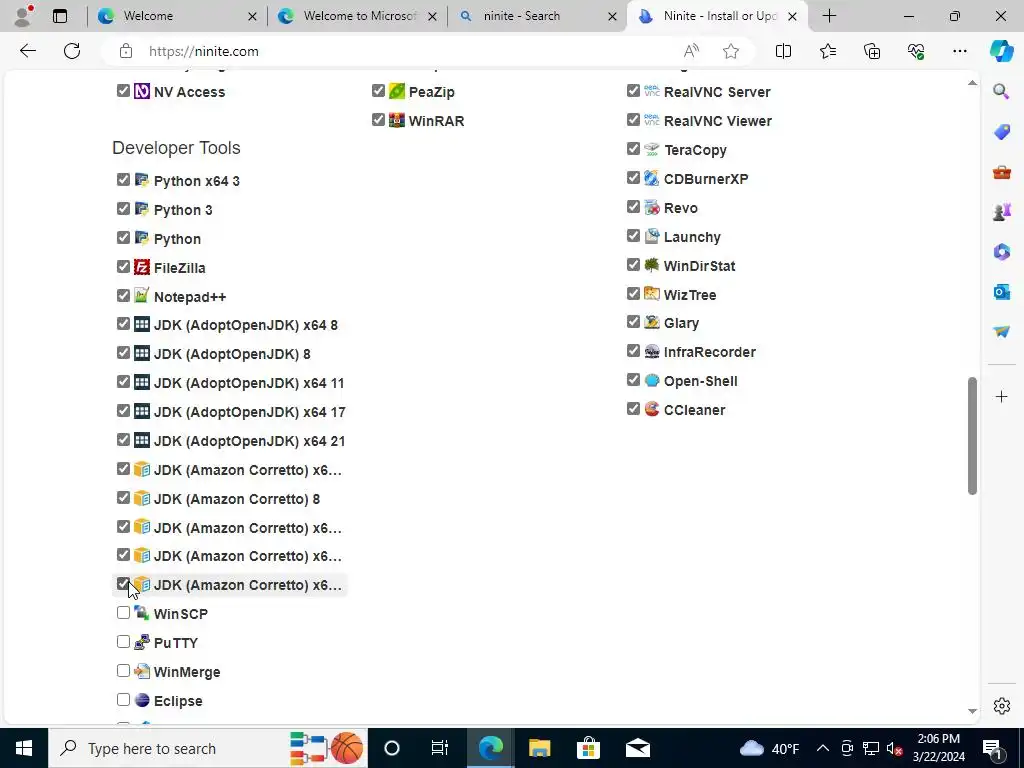Click the NV Access app icon
The image size is (1024, 768).
142,91
